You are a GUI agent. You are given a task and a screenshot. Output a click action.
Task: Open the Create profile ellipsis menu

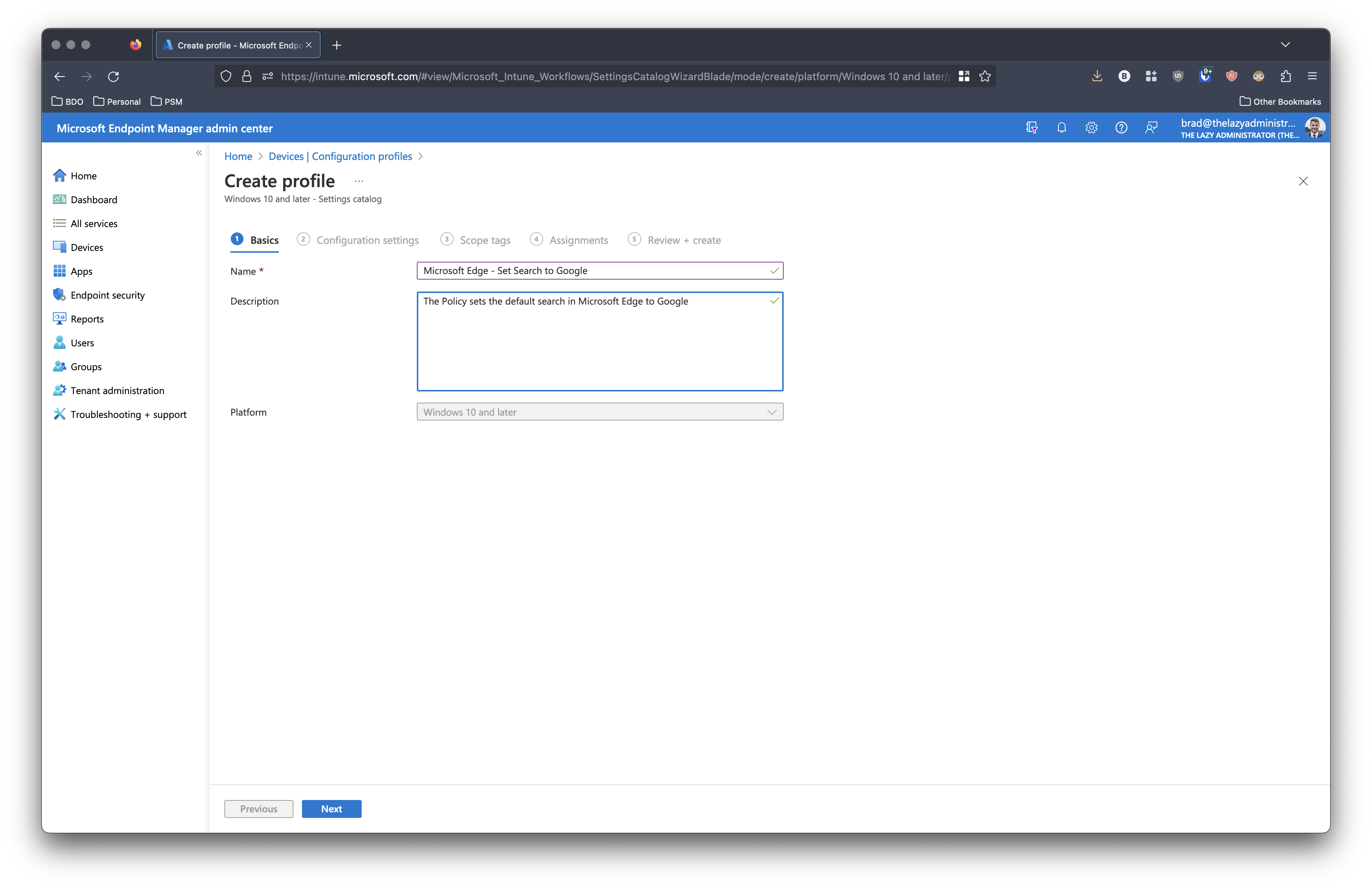pos(359,181)
